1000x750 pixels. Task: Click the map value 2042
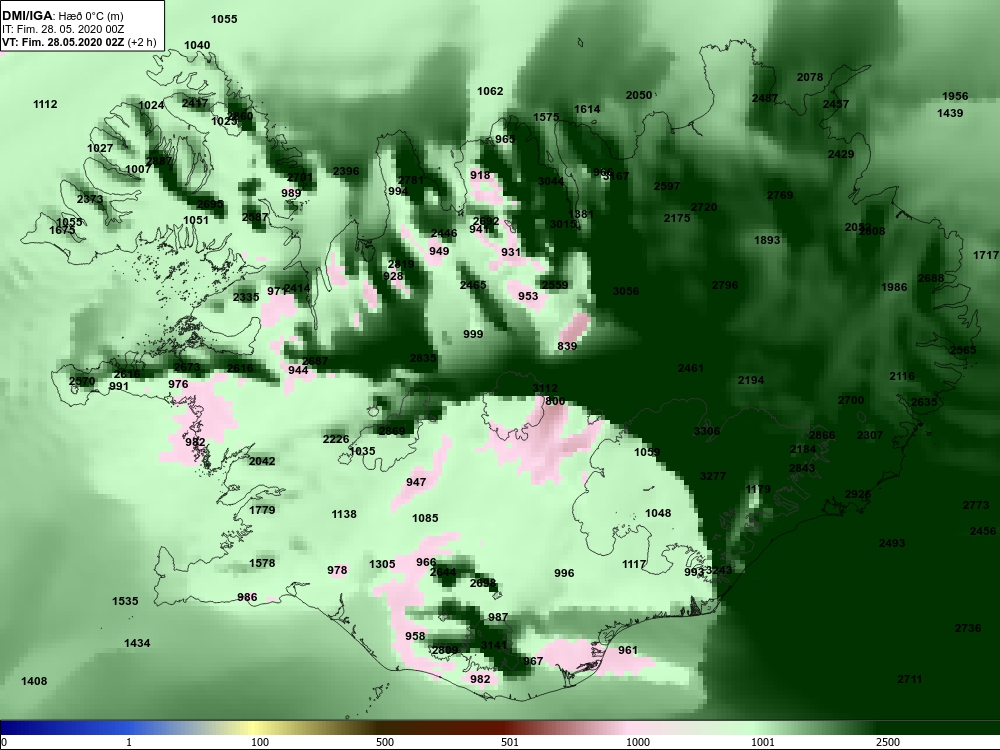(262, 461)
